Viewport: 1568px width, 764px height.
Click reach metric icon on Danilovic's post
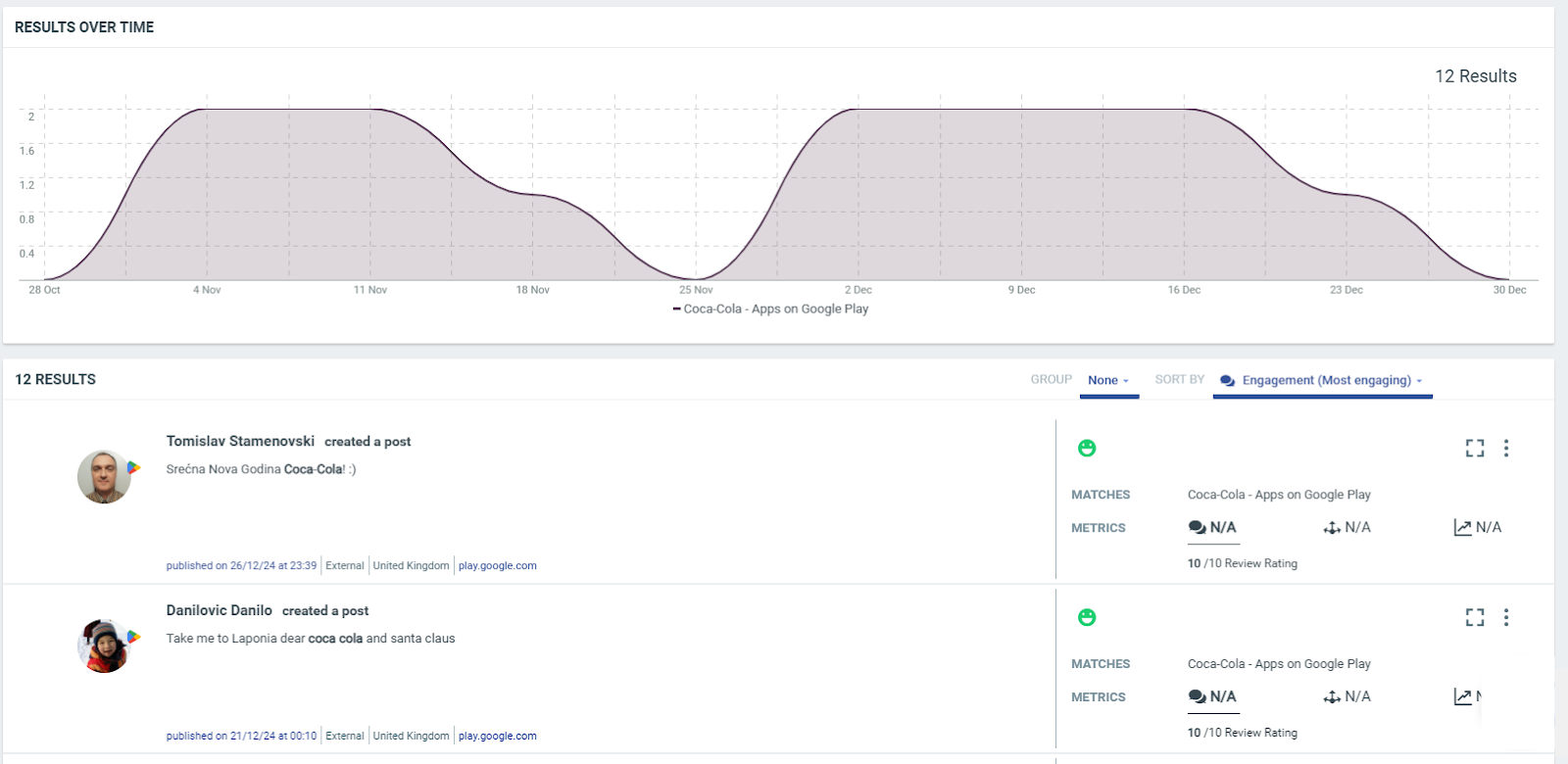coord(1332,697)
